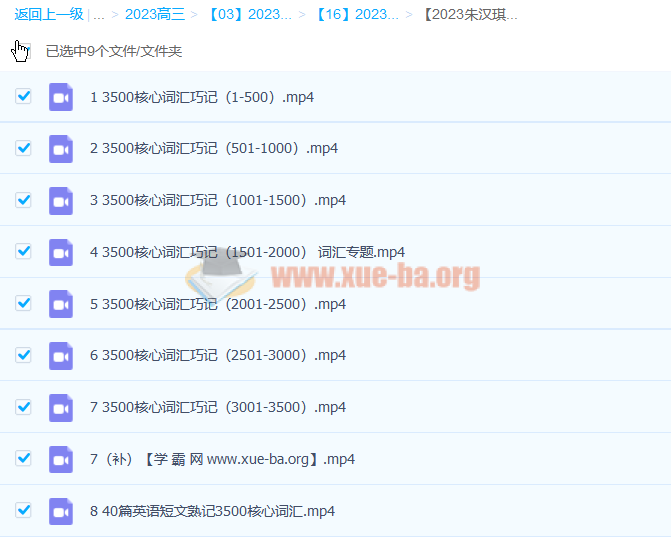Open 8 40篇英语短文熟记3500核心词汇.mp4
This screenshot has width=671, height=555.
click(212, 511)
